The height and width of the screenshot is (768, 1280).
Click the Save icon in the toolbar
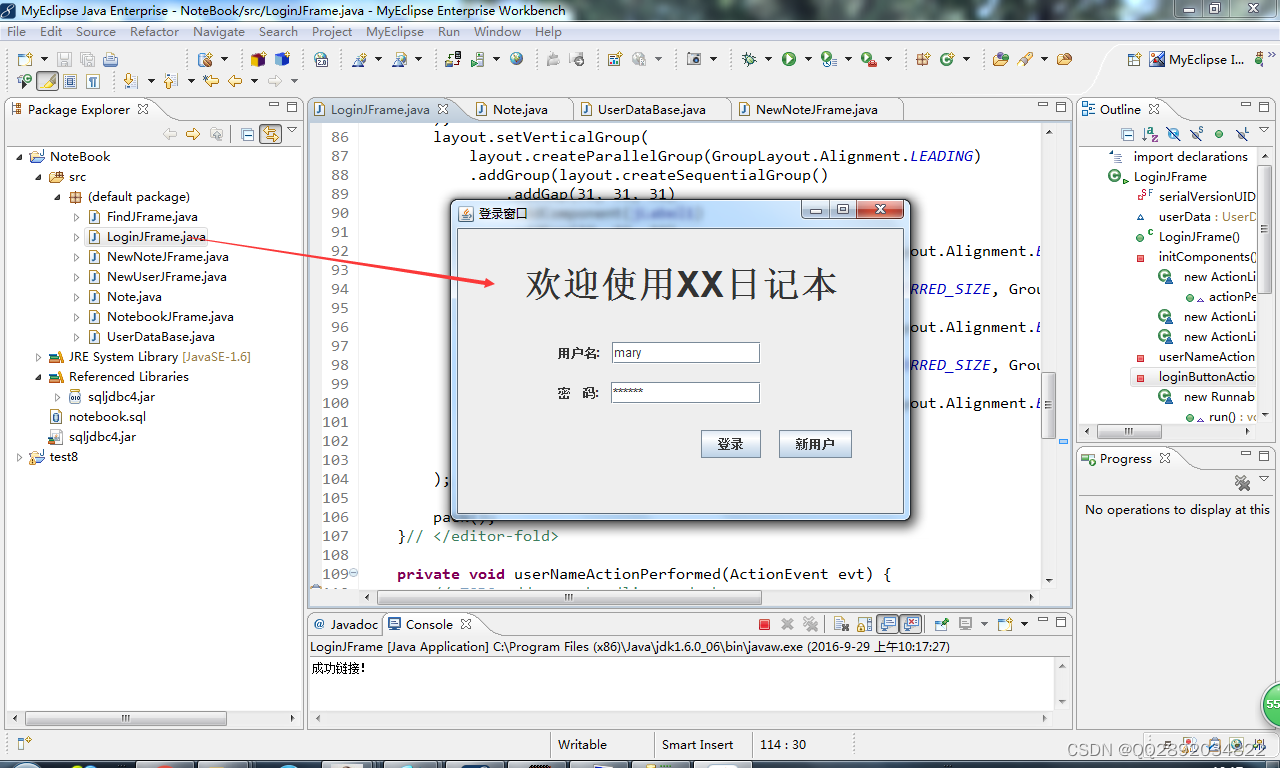click(x=63, y=60)
